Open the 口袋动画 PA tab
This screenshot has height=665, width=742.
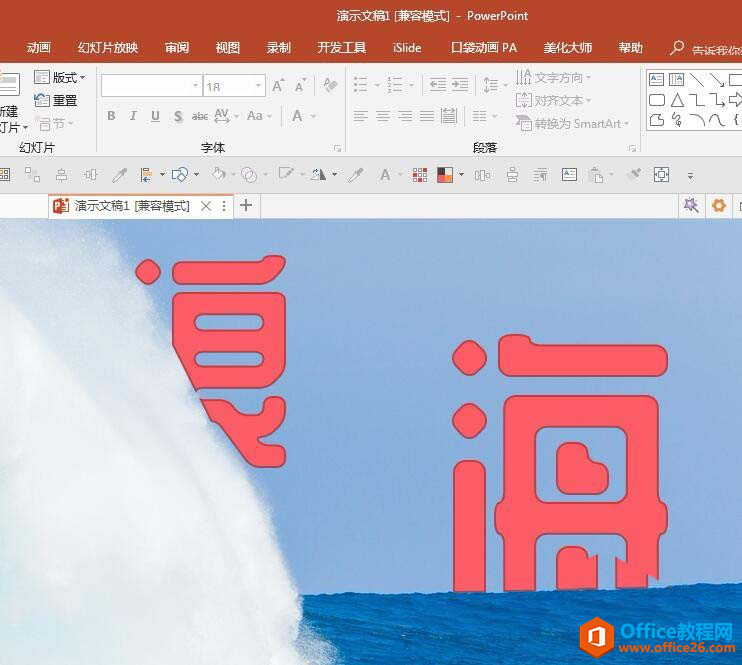coord(484,48)
